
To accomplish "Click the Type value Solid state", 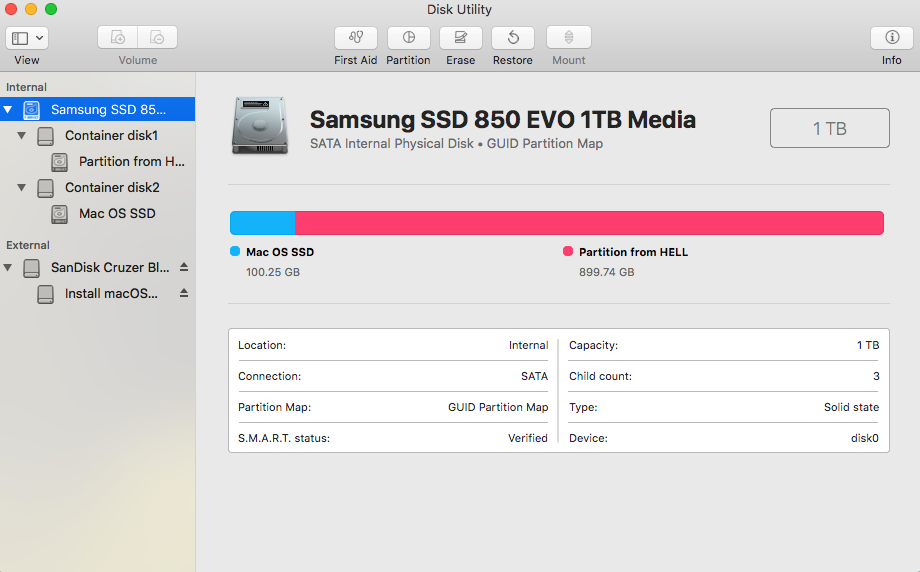I will pyautogui.click(x=851, y=407).
